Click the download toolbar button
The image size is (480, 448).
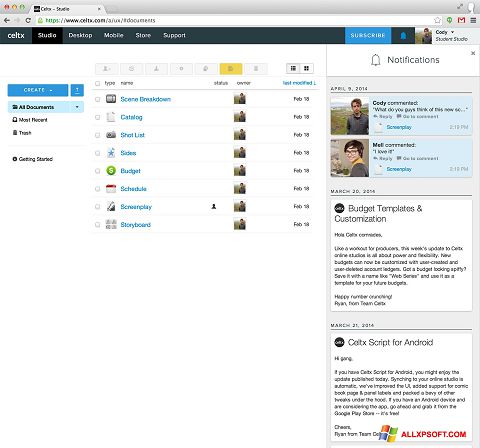click(x=156, y=69)
